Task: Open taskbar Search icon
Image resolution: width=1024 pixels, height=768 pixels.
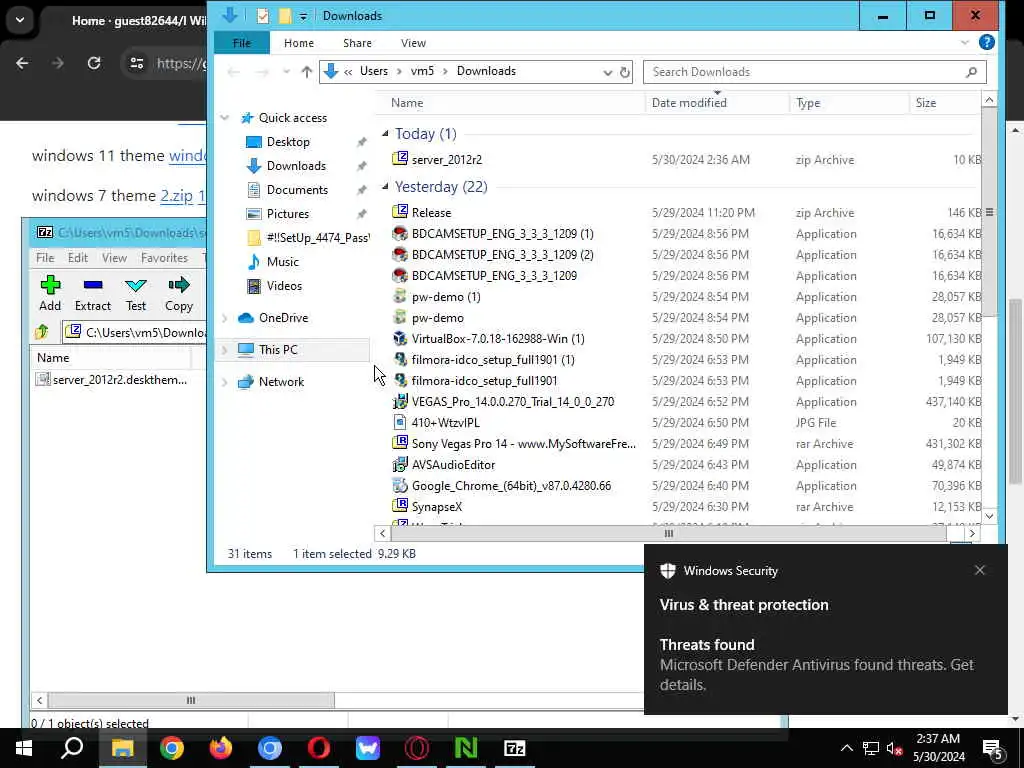Action: pos(72,748)
